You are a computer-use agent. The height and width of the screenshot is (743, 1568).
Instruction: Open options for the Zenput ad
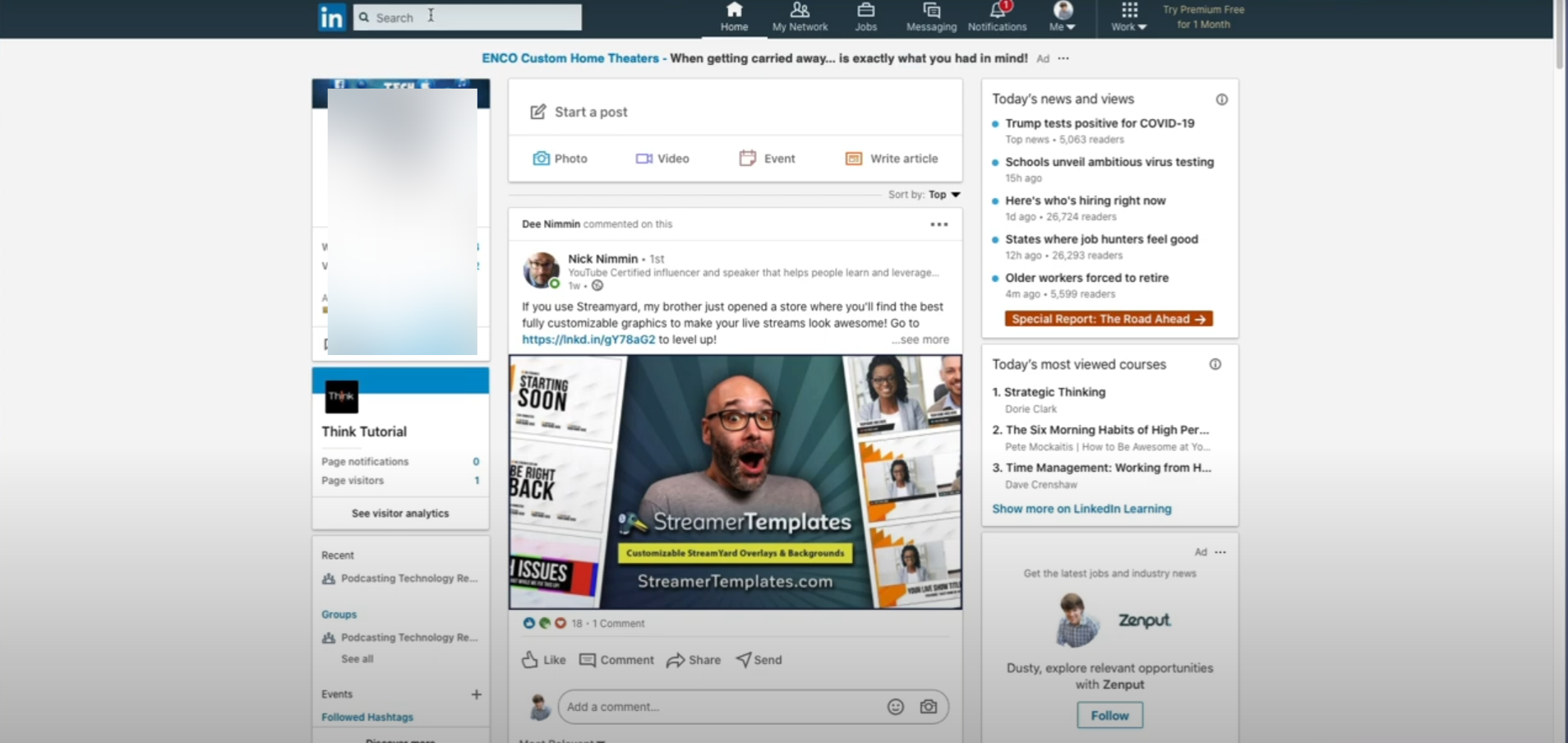[x=1220, y=552]
